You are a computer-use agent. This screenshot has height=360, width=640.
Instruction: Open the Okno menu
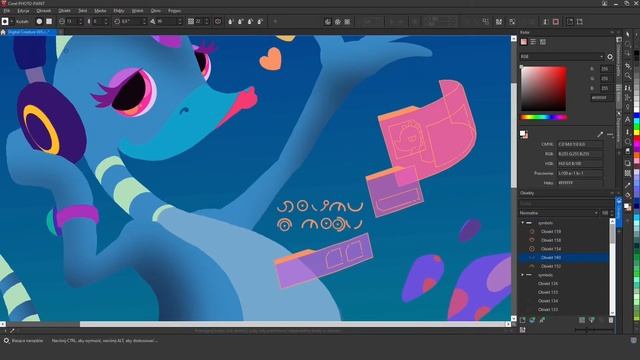coord(156,11)
